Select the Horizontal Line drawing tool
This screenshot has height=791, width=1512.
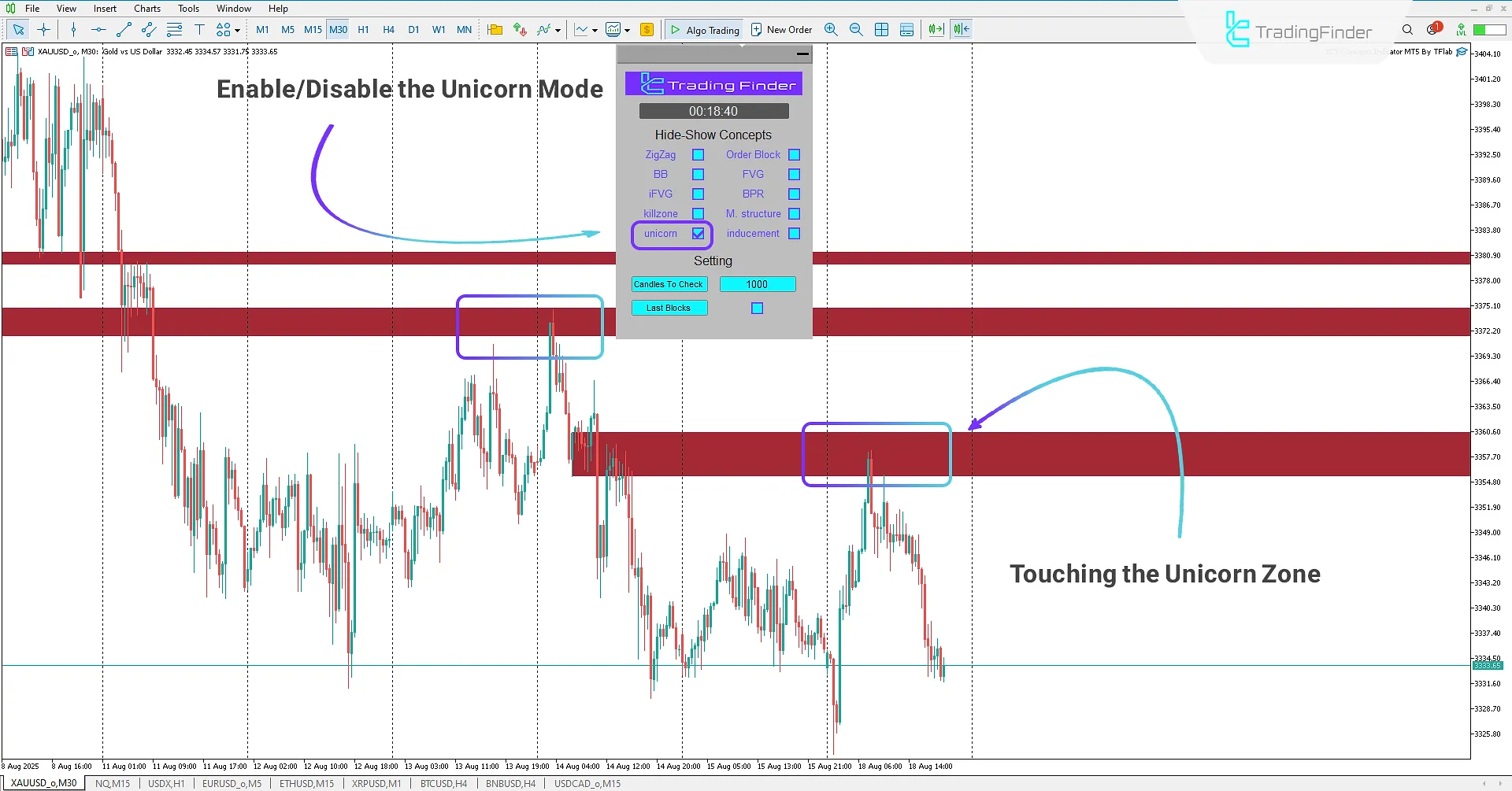tap(99, 30)
